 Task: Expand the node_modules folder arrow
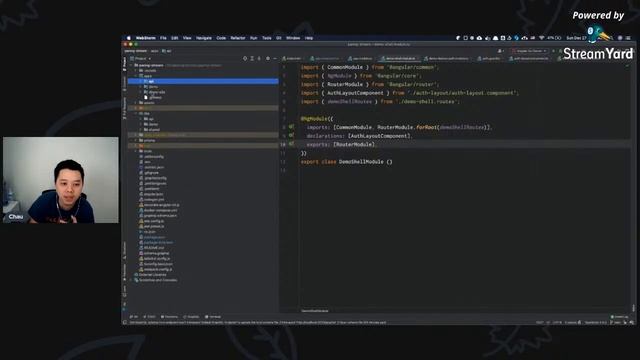[x=136, y=135]
